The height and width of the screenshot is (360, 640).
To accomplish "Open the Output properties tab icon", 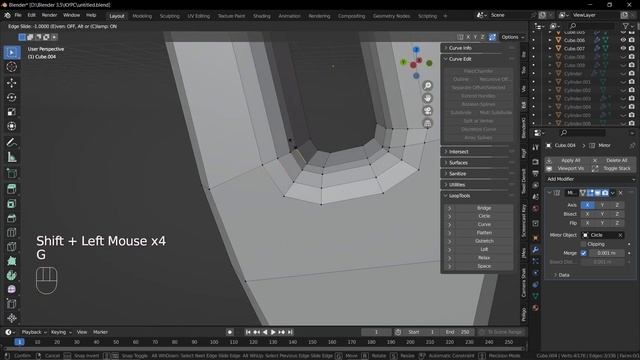I will point(535,173).
